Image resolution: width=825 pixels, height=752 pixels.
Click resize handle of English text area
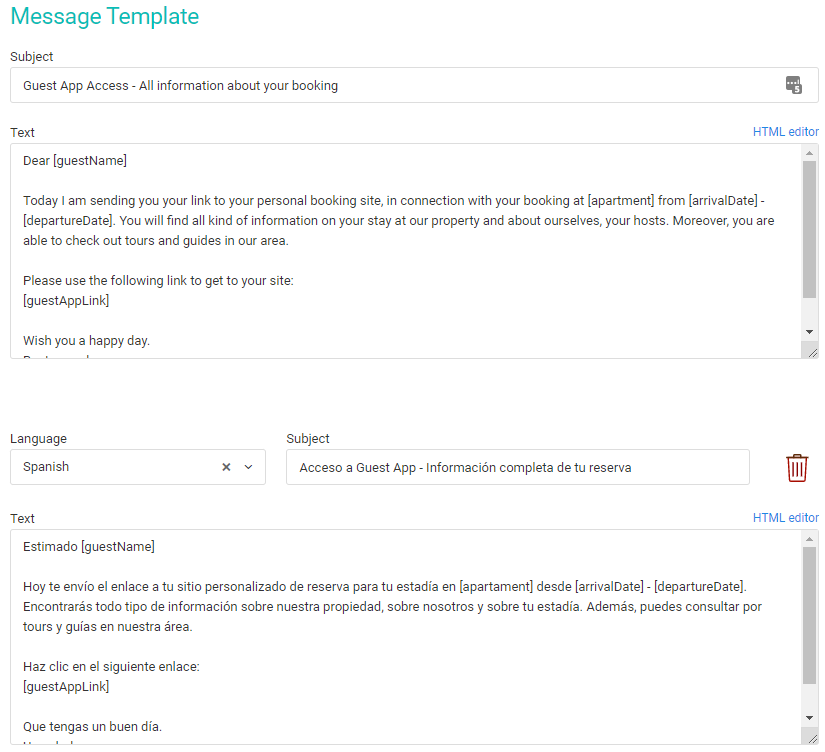(x=812, y=352)
